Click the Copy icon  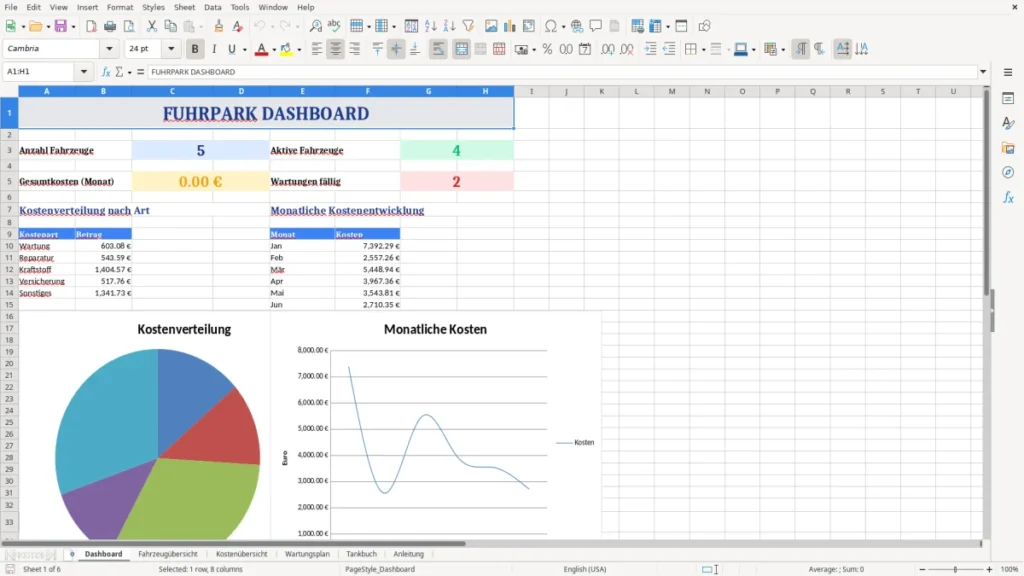point(170,26)
